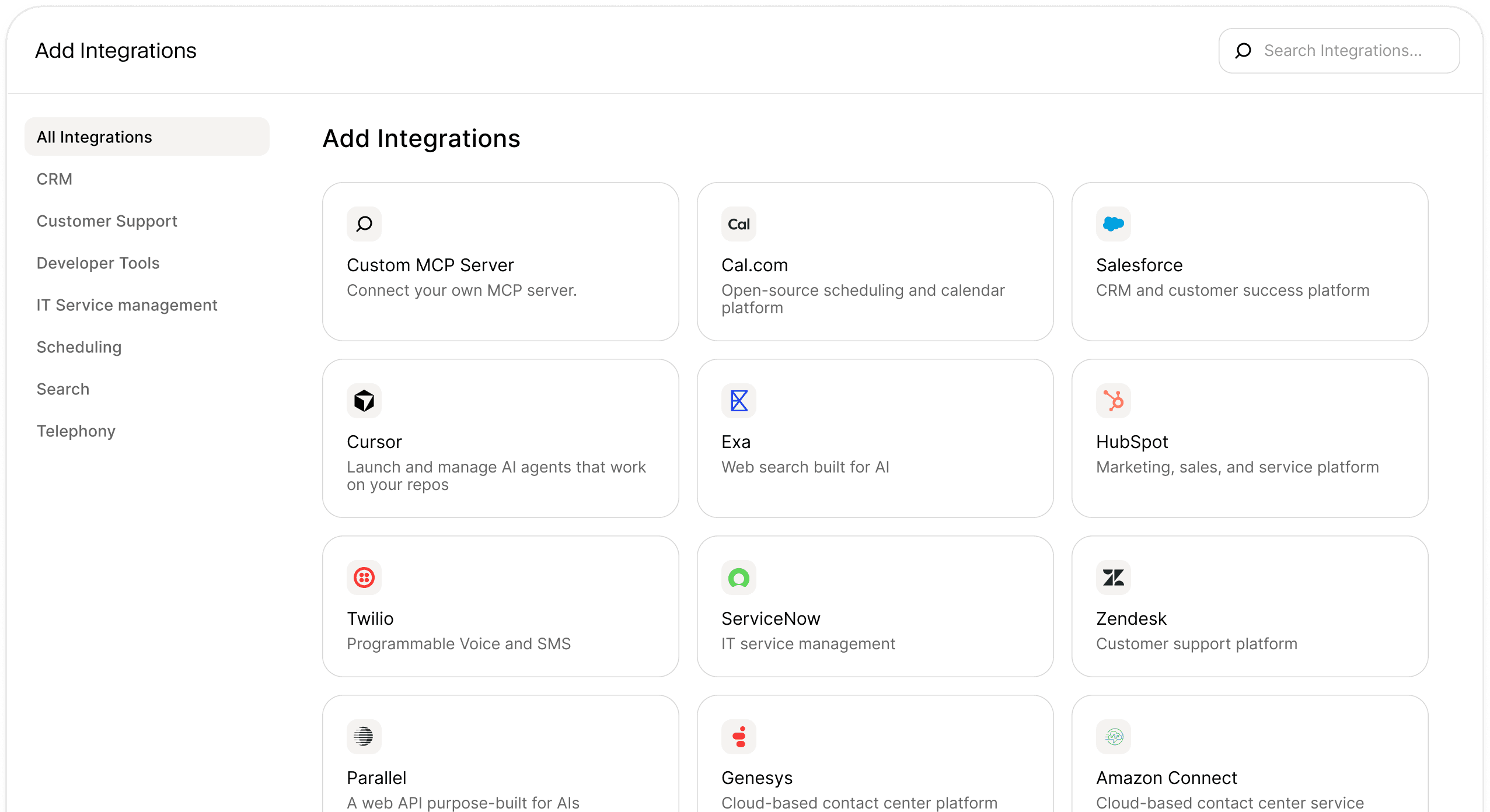Click the Genesys red logo
Image resolution: width=1490 pixels, height=812 pixels.
(739, 737)
